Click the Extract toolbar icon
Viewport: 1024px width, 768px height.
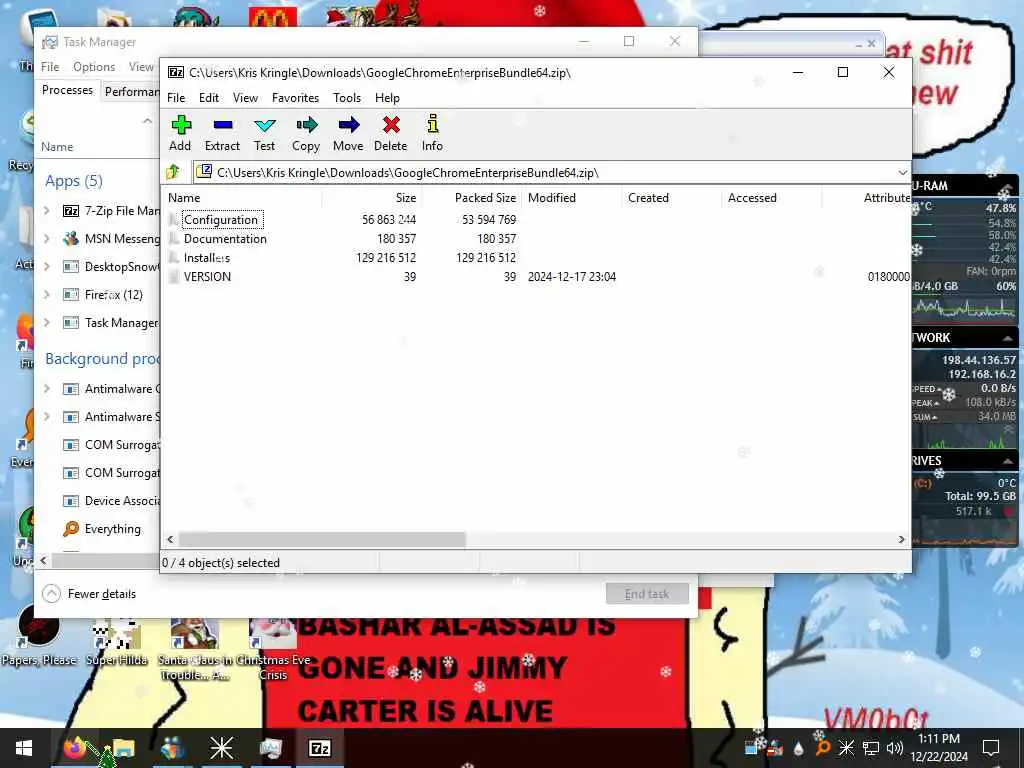point(222,133)
